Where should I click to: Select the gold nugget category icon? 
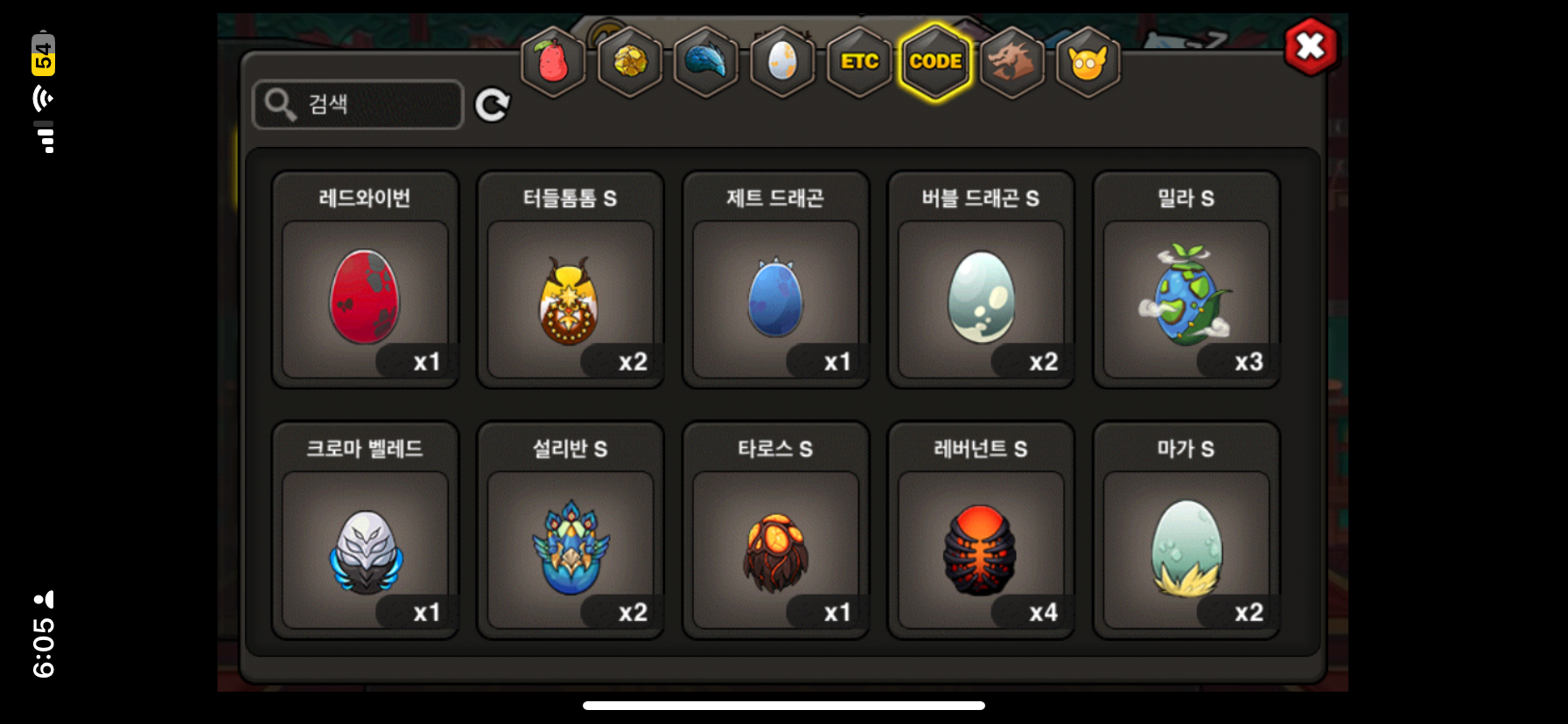click(630, 62)
